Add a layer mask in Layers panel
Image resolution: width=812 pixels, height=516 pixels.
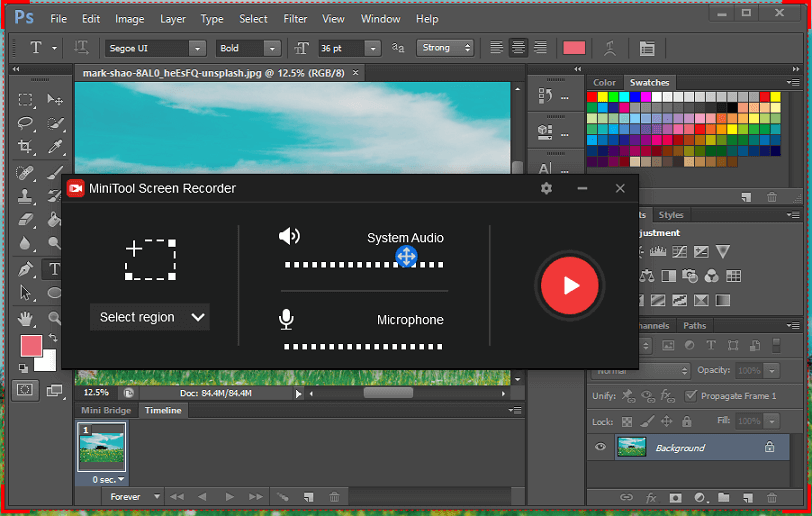pos(675,498)
